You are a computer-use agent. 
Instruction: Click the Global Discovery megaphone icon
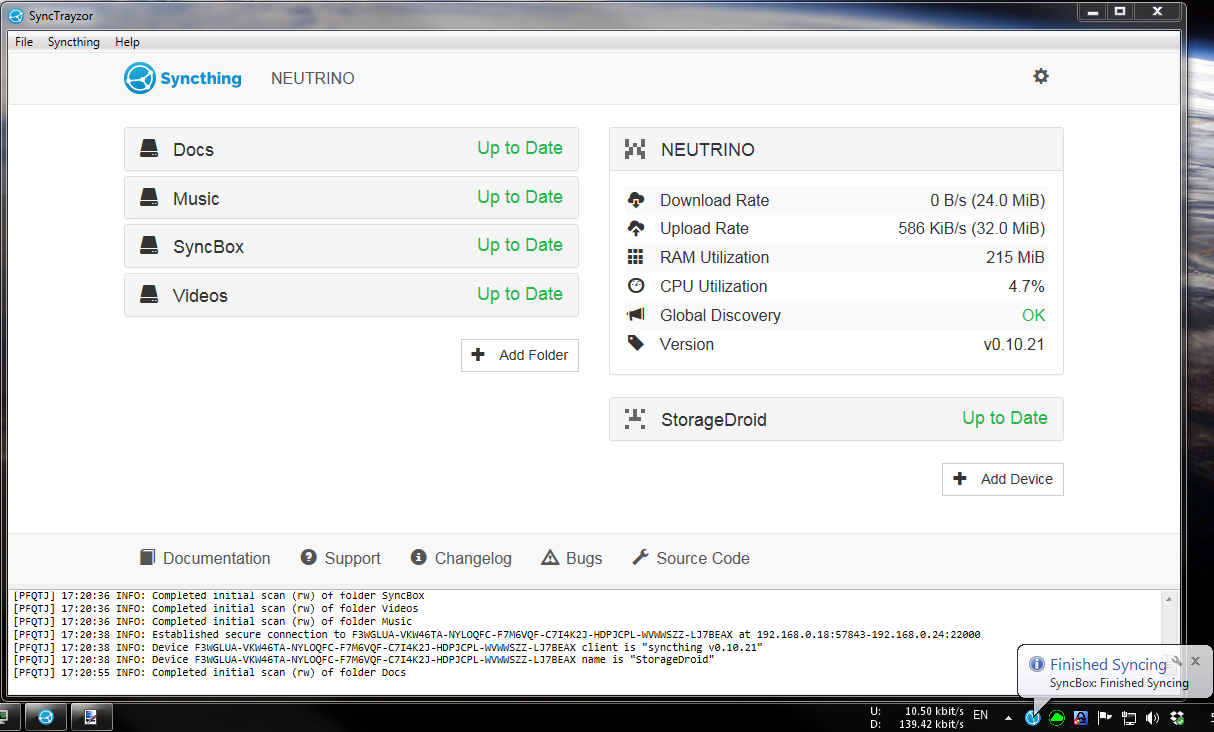636,315
